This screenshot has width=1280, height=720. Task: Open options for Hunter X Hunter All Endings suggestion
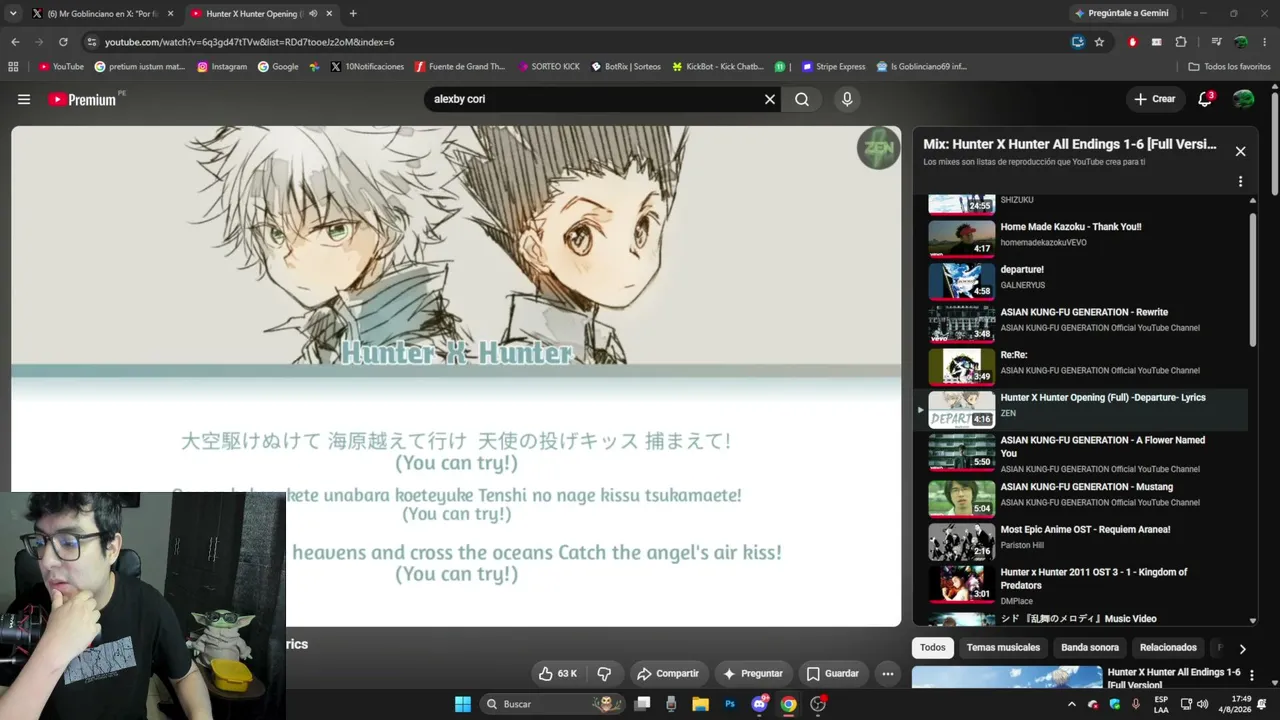point(1251,676)
